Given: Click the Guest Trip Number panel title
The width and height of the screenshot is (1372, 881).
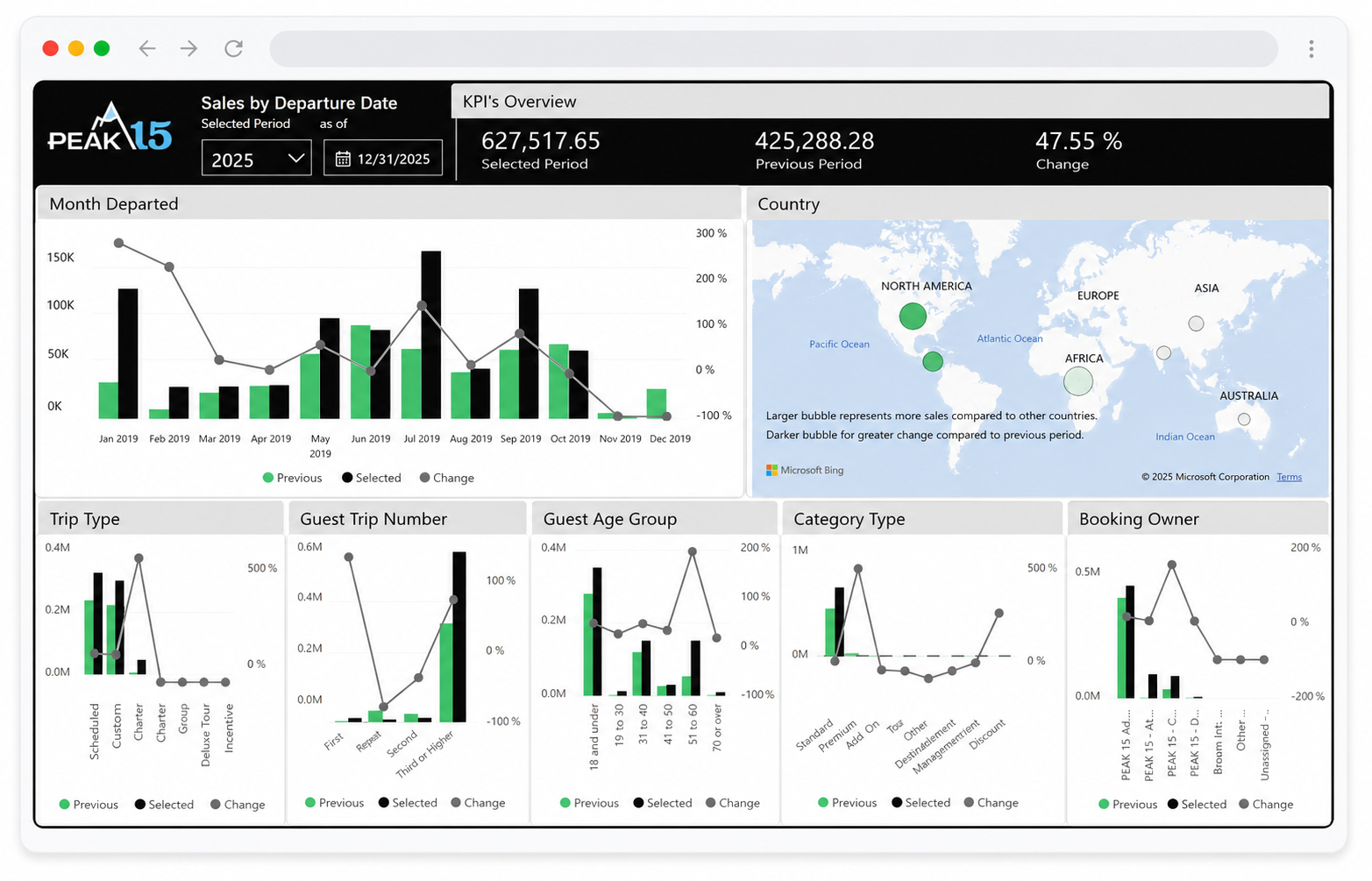Looking at the screenshot, I should click(x=373, y=519).
